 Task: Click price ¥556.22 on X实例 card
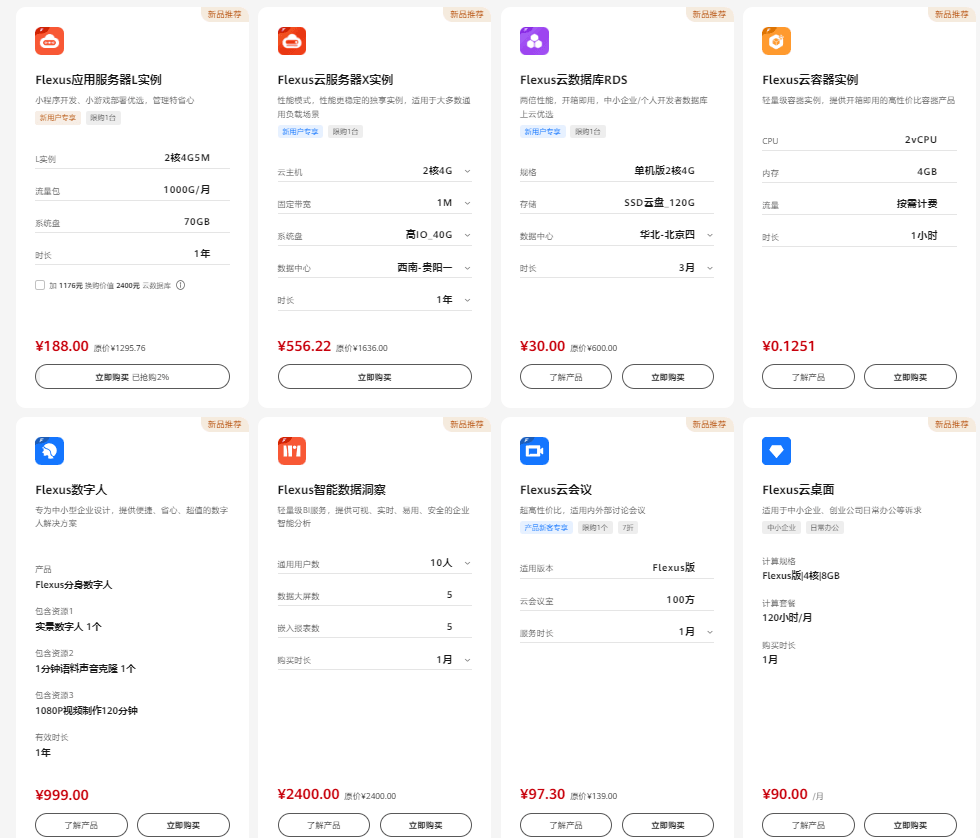click(x=304, y=346)
